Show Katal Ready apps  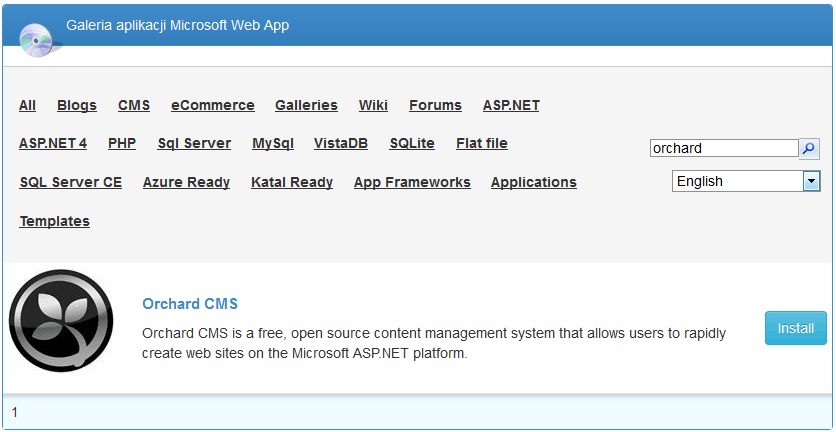point(292,182)
